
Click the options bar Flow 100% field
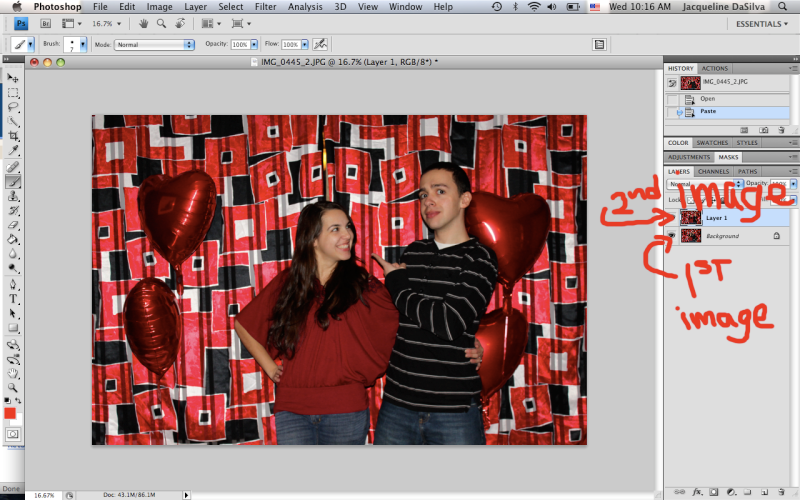[291, 45]
